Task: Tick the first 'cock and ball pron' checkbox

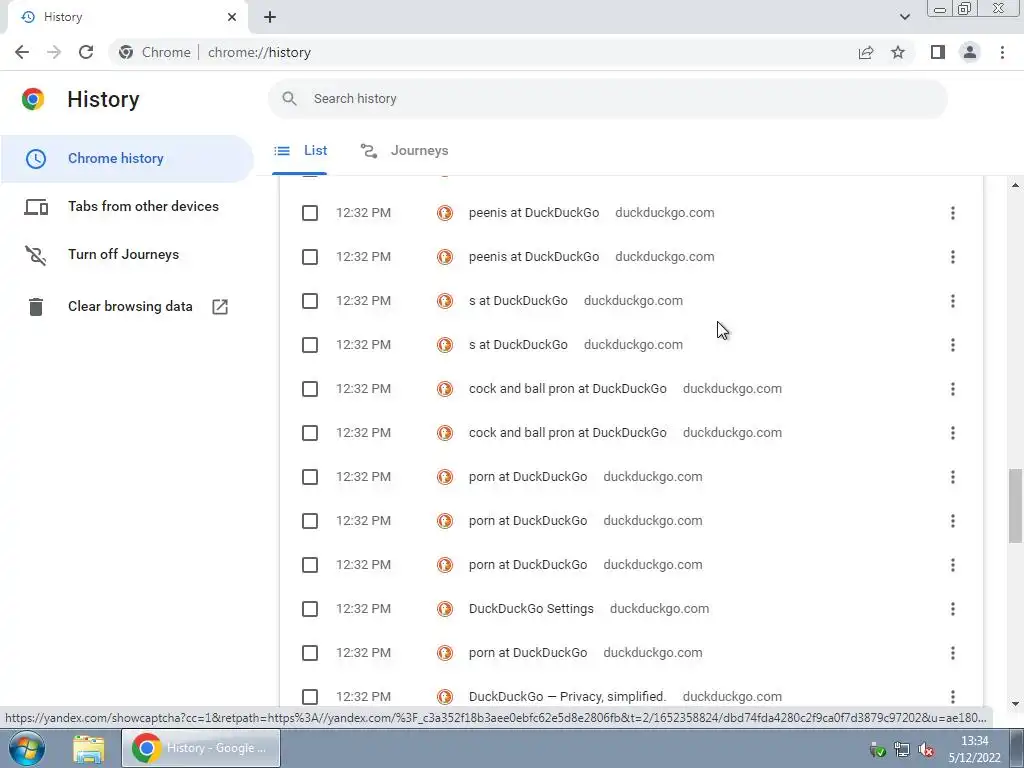Action: (x=310, y=389)
